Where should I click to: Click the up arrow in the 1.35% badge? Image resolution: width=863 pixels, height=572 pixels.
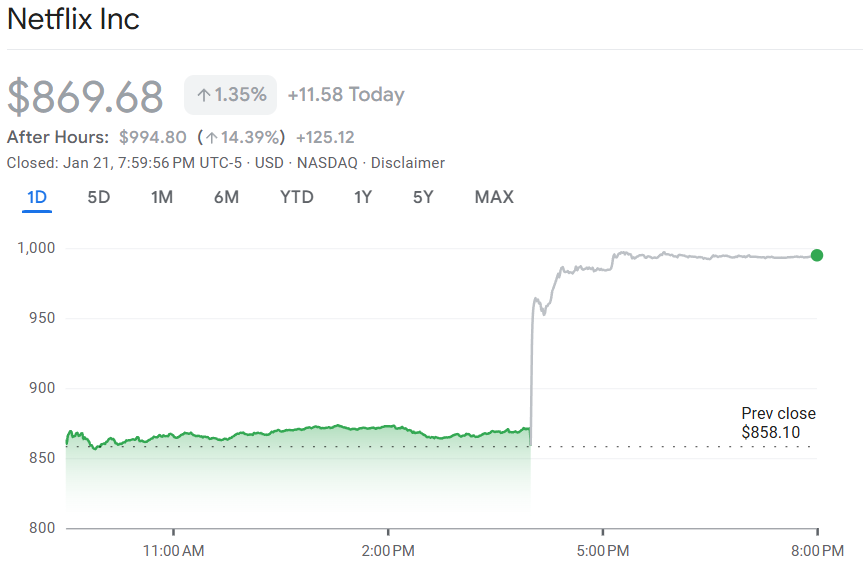tap(203, 95)
